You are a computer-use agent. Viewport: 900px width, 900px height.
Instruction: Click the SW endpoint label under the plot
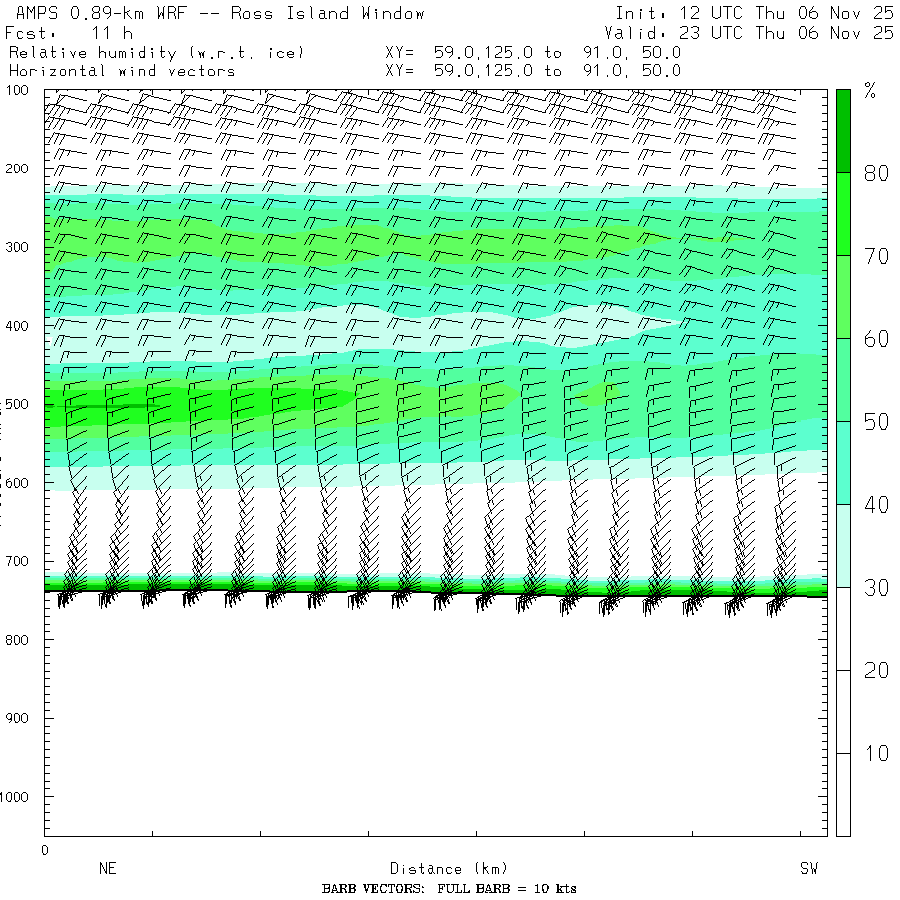(x=808, y=869)
